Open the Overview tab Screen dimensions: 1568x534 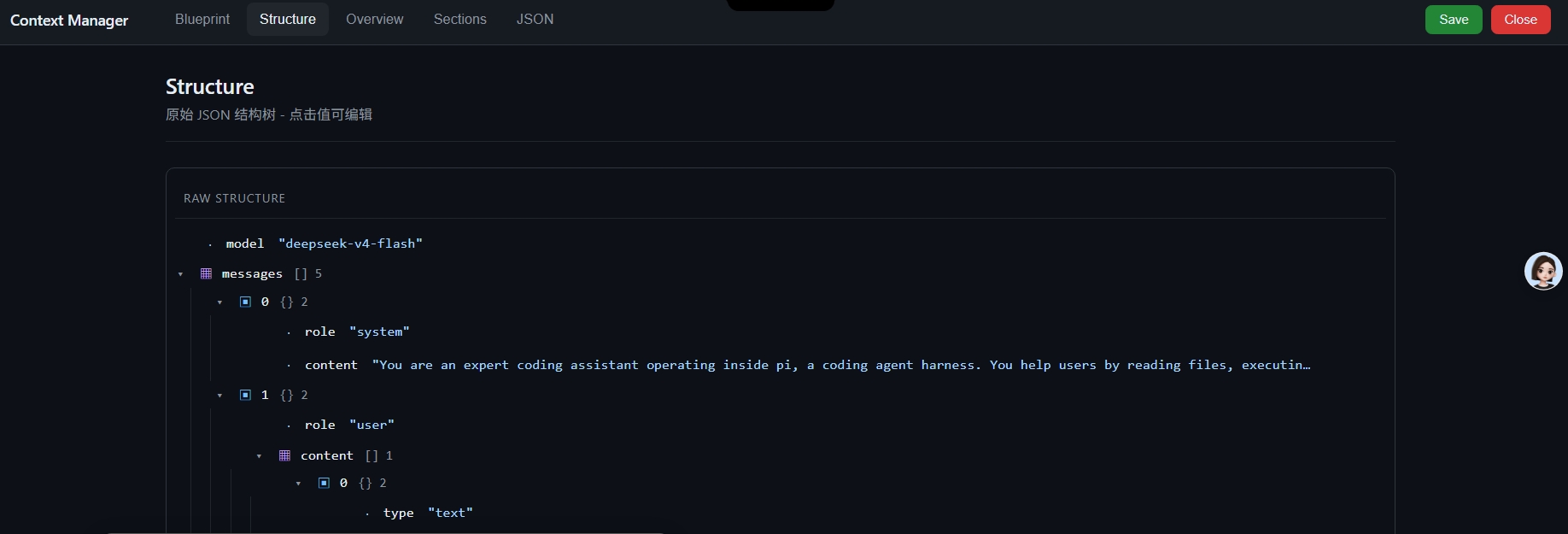point(374,19)
